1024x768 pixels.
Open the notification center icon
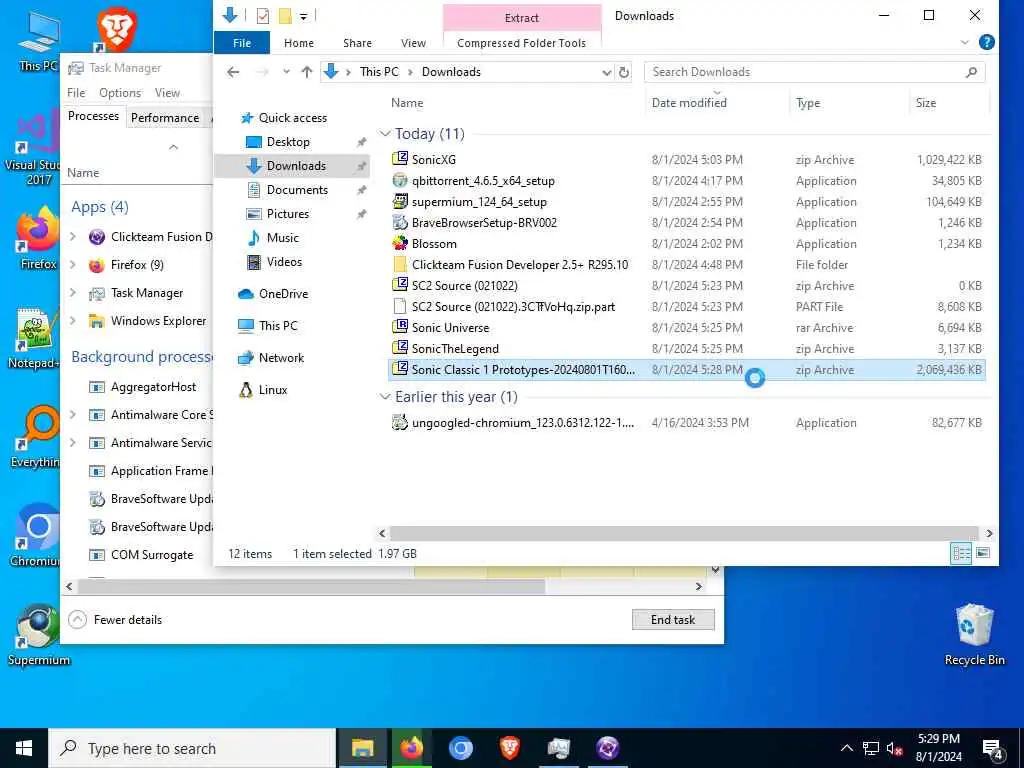pos(993,748)
